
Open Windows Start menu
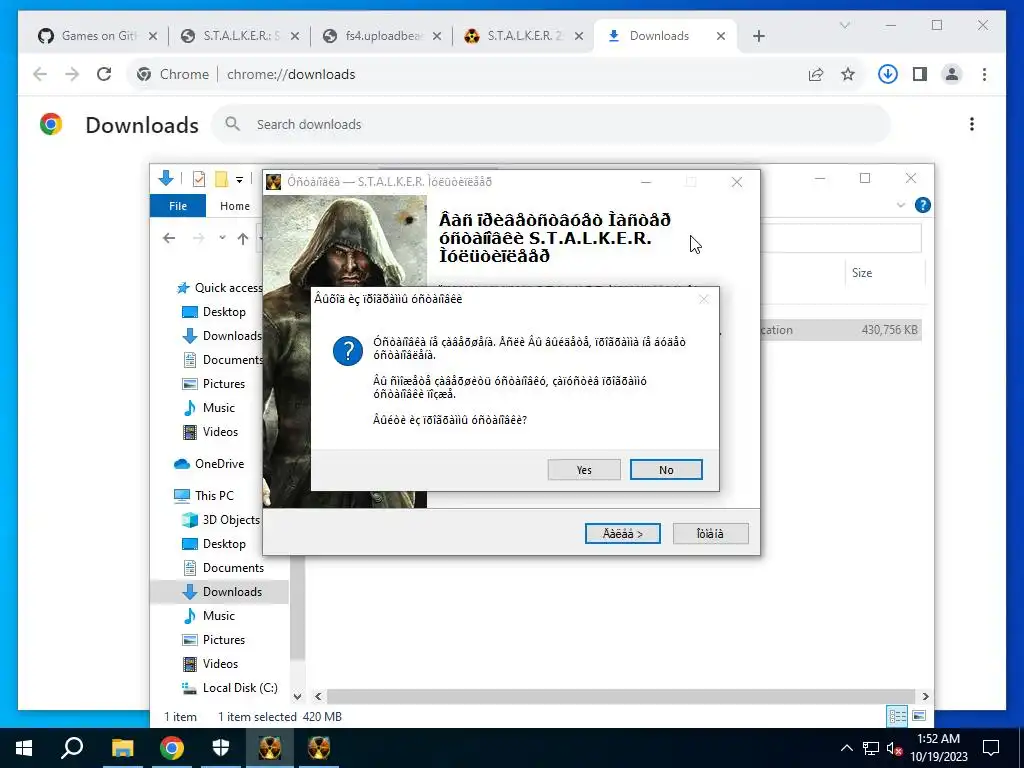pyautogui.click(x=24, y=748)
